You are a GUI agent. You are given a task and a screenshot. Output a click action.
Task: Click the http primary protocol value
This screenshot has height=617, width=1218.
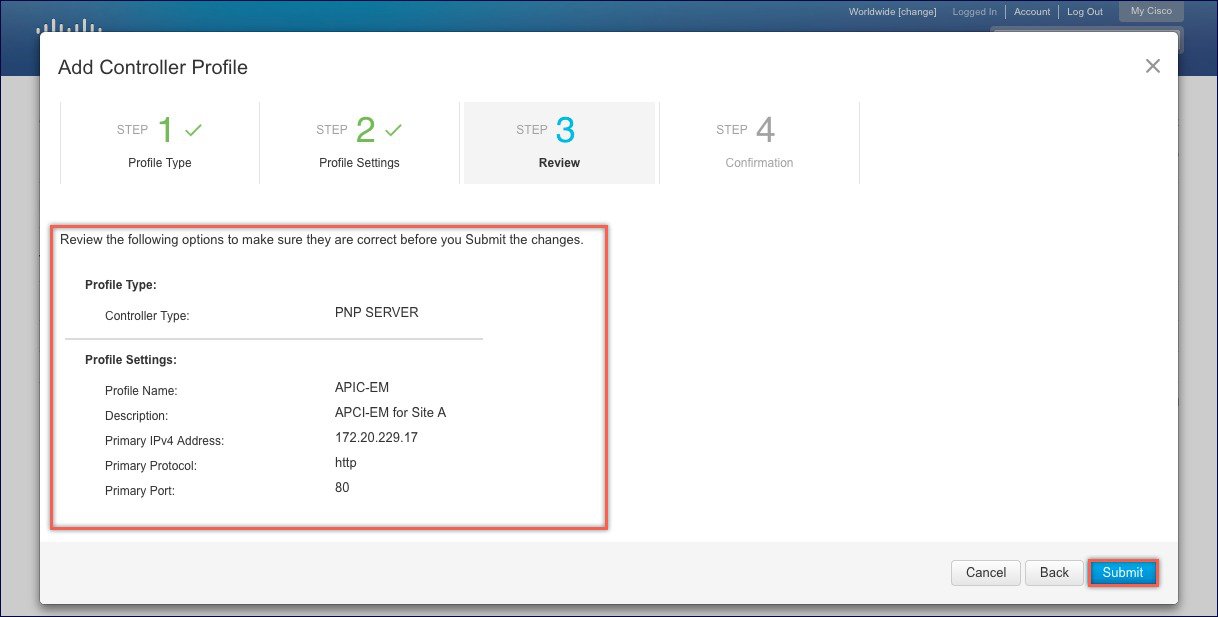[x=346, y=462]
